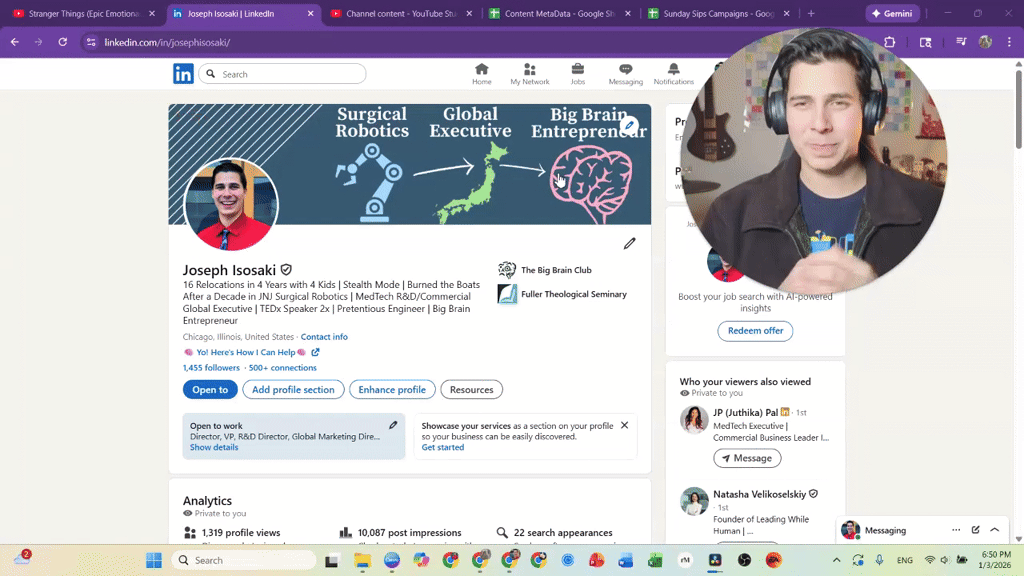Edit the Open to work card
This screenshot has height=576, width=1024.
click(x=393, y=425)
